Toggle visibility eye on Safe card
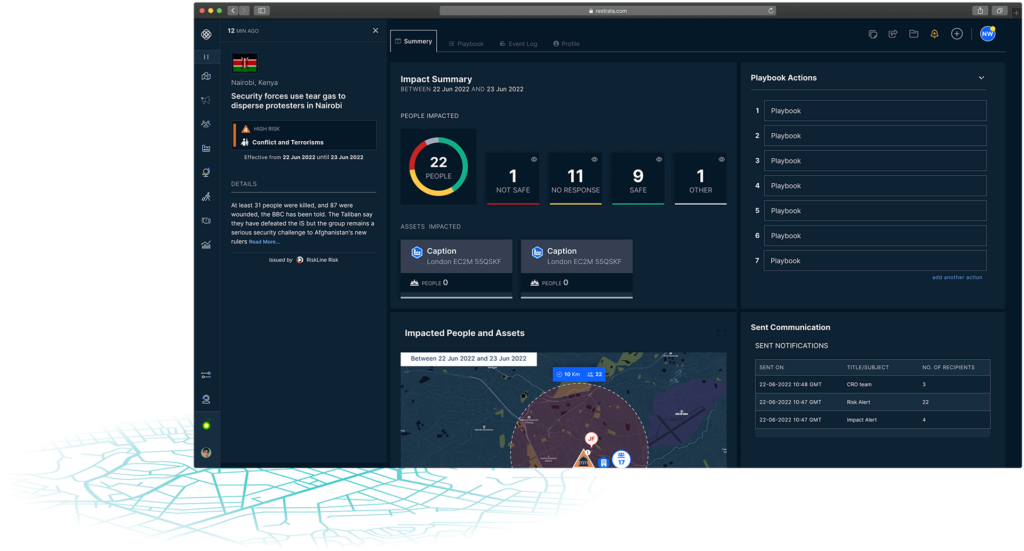 pyautogui.click(x=657, y=159)
